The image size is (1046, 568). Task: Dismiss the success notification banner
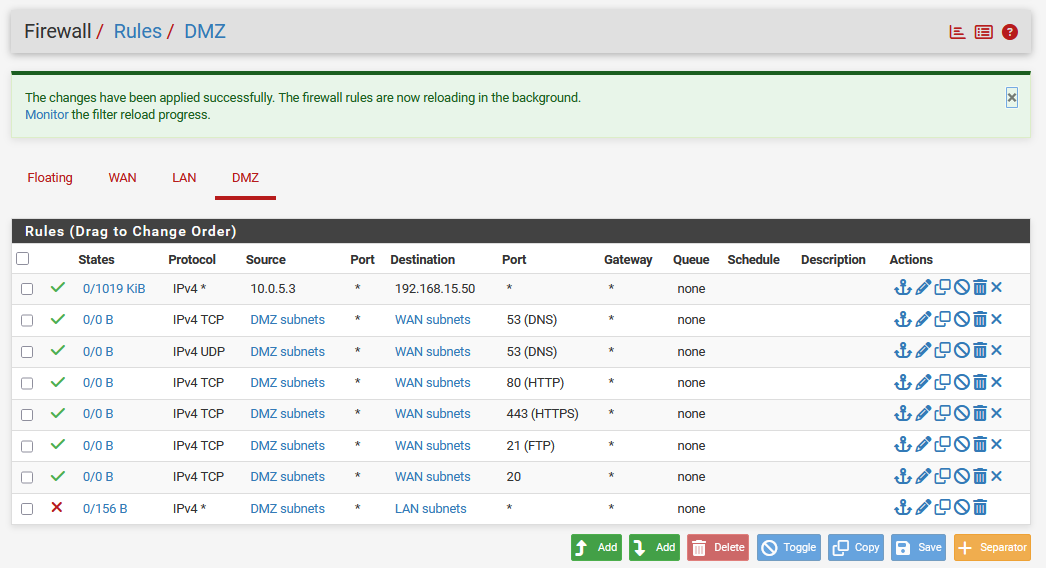pos(1012,97)
